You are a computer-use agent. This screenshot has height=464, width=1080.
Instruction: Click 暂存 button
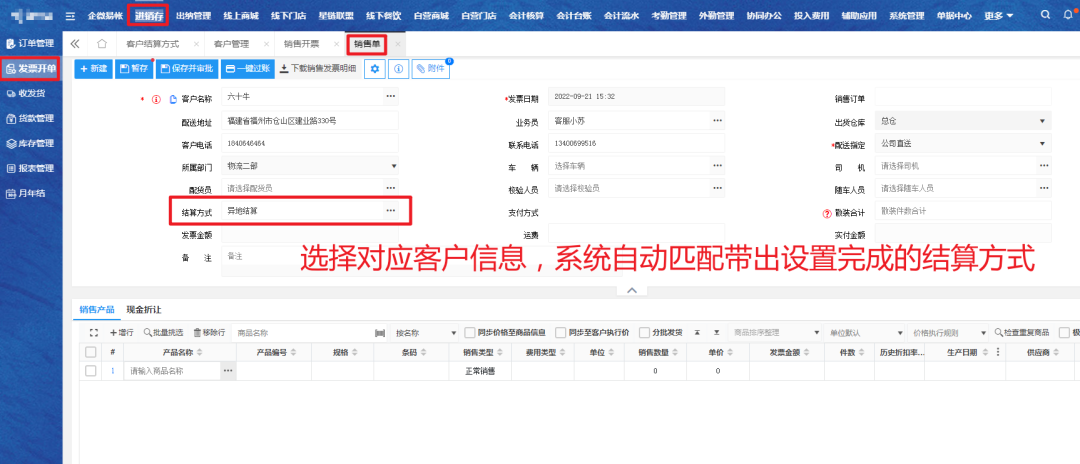point(134,68)
